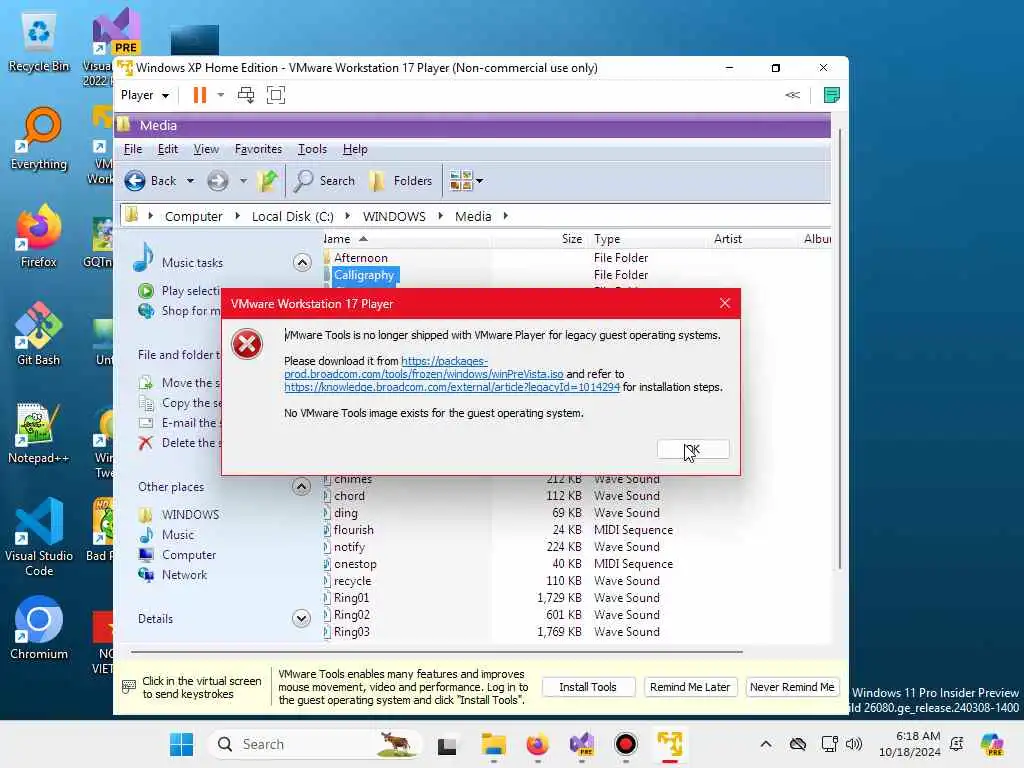Viewport: 1024px width, 768px height.
Task: Open the Help menu
Action: [355, 149]
